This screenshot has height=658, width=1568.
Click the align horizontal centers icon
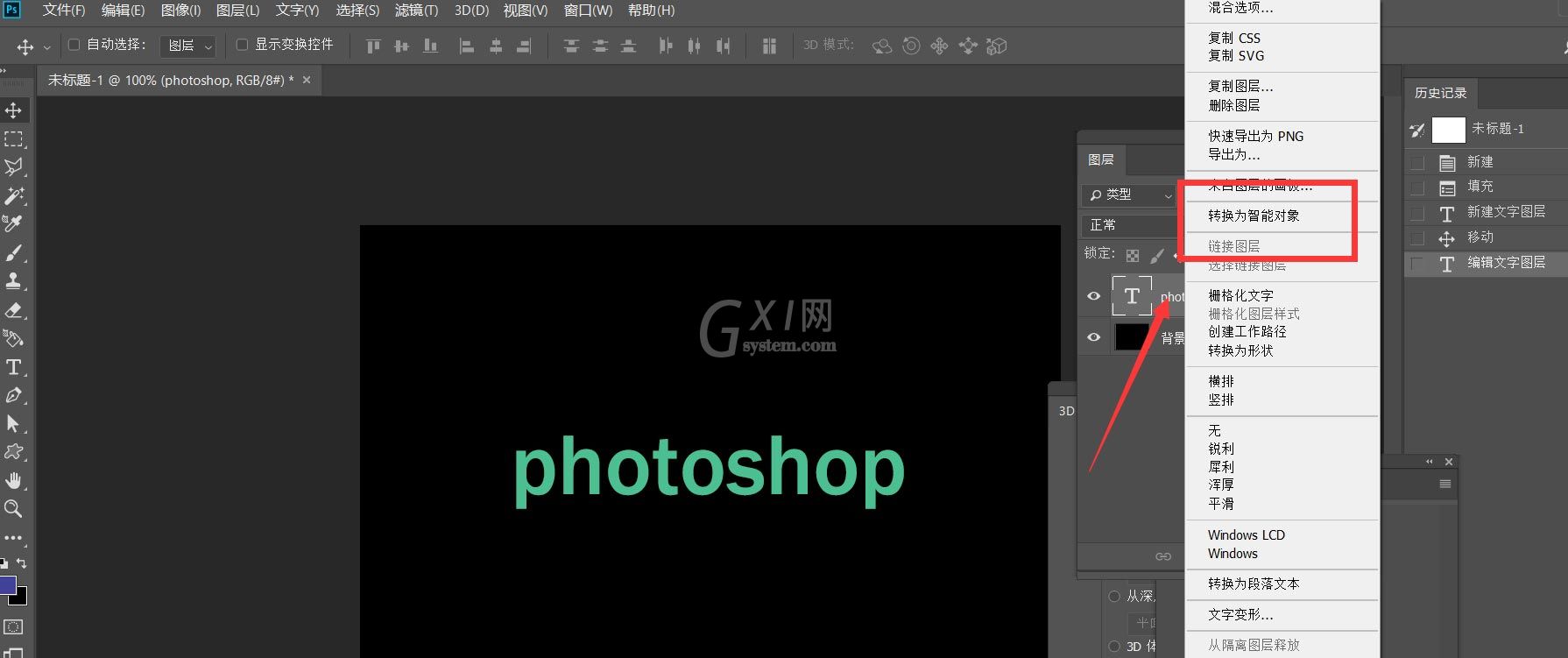pos(496,46)
